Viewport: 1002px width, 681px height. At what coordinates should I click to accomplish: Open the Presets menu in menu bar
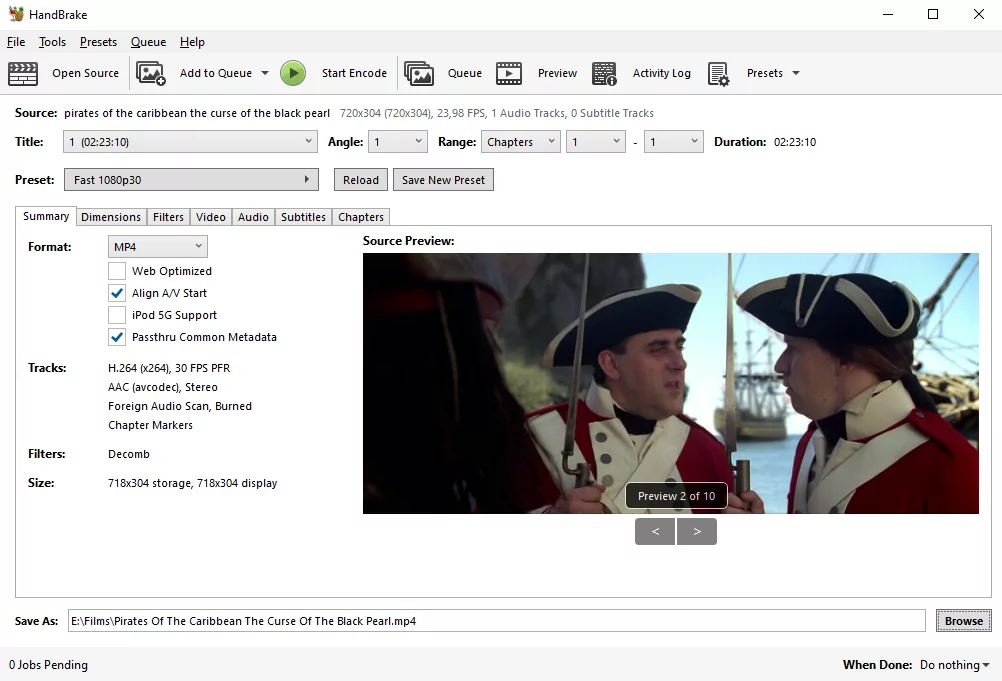pyautogui.click(x=98, y=42)
